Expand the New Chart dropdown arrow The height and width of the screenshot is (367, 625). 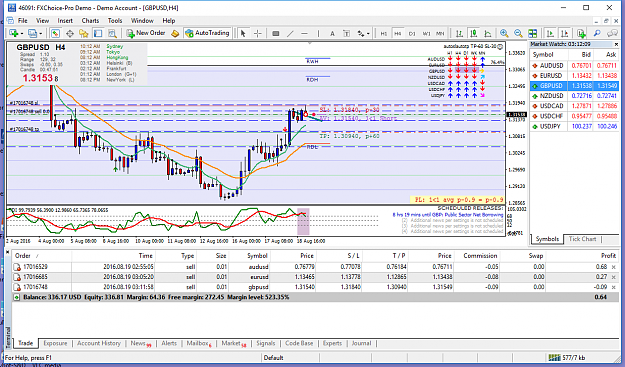click(x=22, y=34)
